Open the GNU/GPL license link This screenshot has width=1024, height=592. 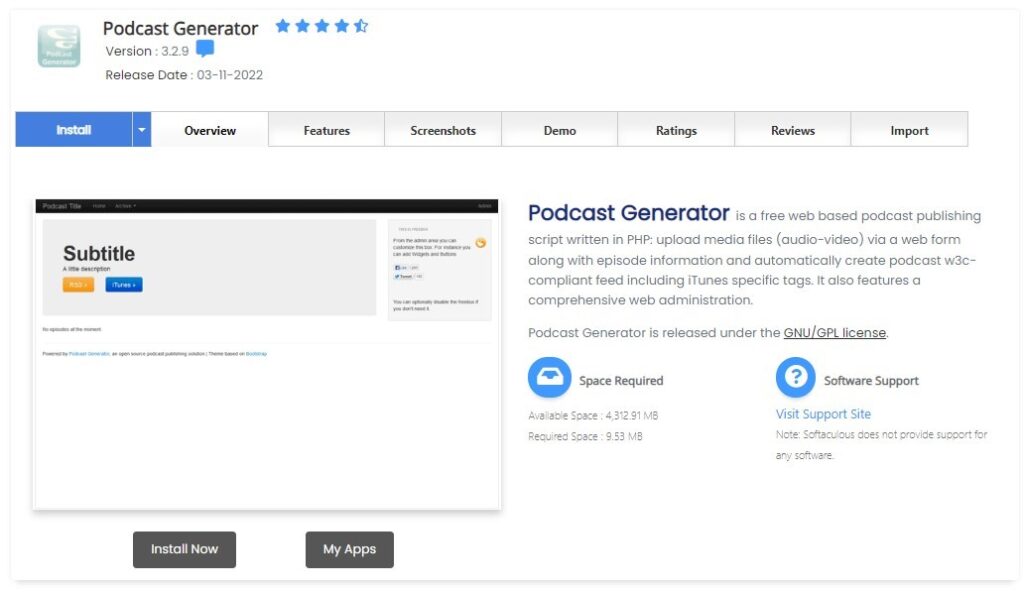[x=835, y=333]
